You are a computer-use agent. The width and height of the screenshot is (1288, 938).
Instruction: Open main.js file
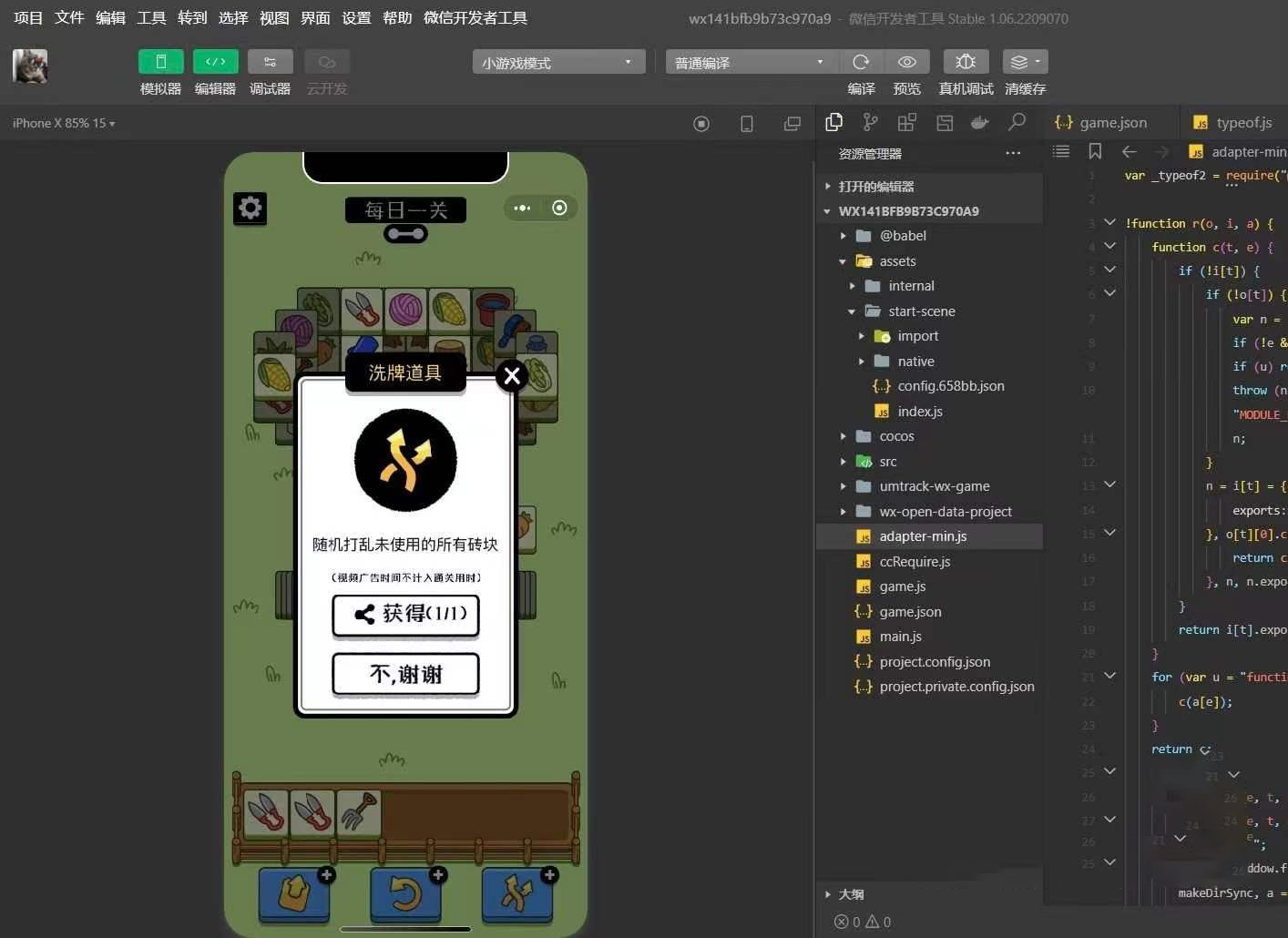929,637
